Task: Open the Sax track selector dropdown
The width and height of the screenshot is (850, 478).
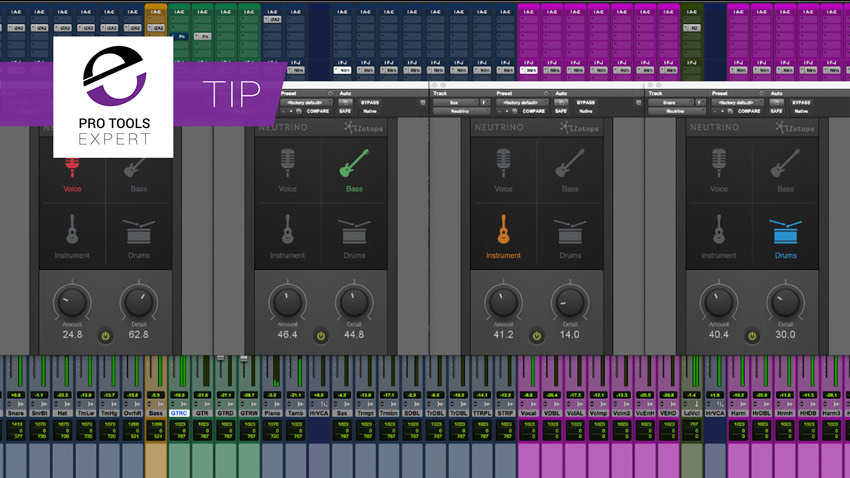Action: point(454,102)
